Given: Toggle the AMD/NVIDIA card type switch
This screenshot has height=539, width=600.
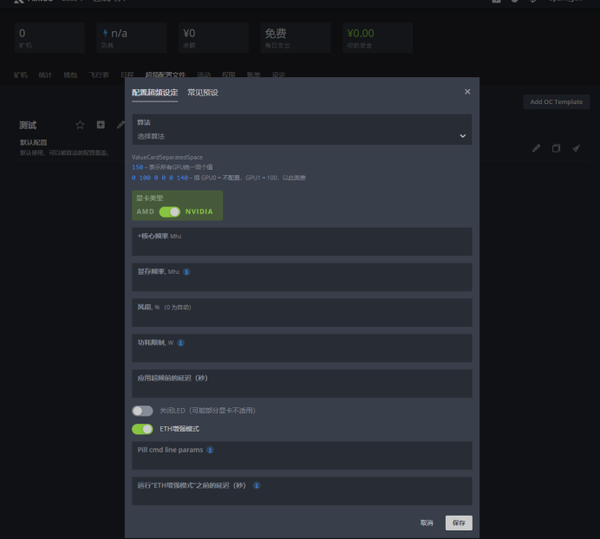Looking at the screenshot, I should [x=169, y=212].
